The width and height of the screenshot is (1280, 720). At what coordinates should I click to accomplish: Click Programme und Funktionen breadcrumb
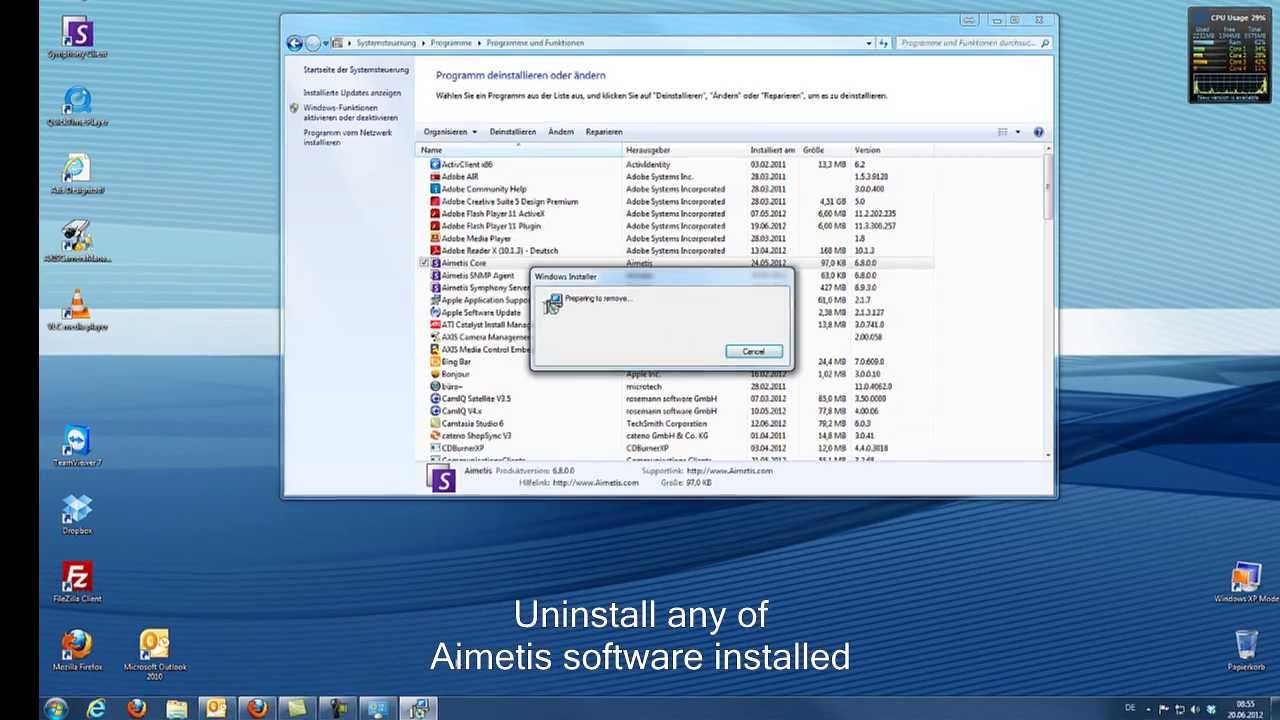(535, 43)
